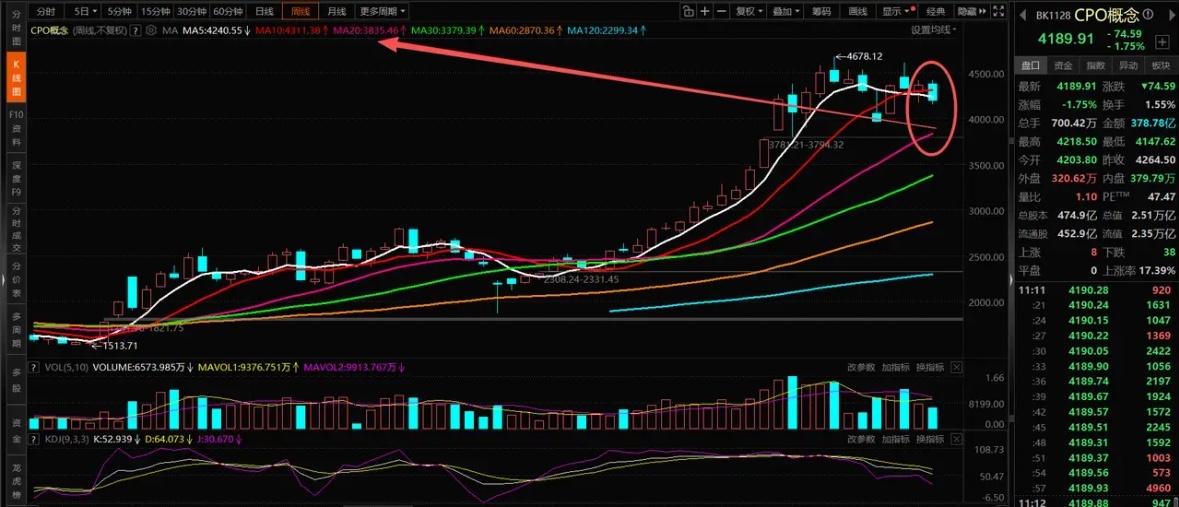Select the 30分钟 period
This screenshot has height=507, width=1179.
pos(192,11)
